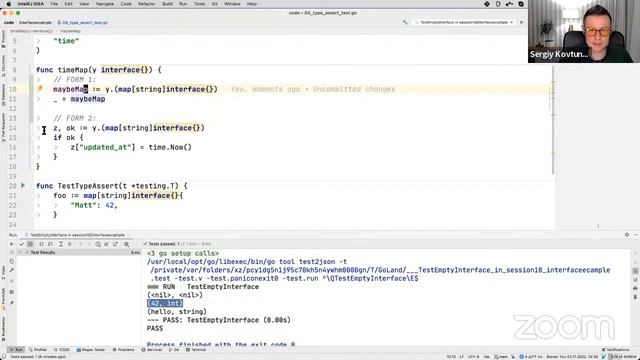Click the memory indicator in status bar
Viewport: 640px width, 360px height.
(x=623, y=357)
